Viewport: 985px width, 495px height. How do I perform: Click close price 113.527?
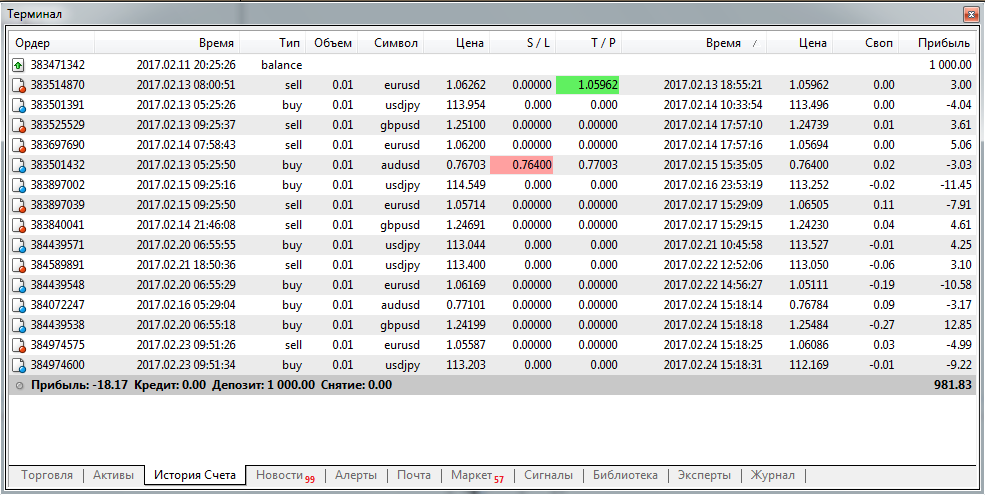(x=810, y=245)
